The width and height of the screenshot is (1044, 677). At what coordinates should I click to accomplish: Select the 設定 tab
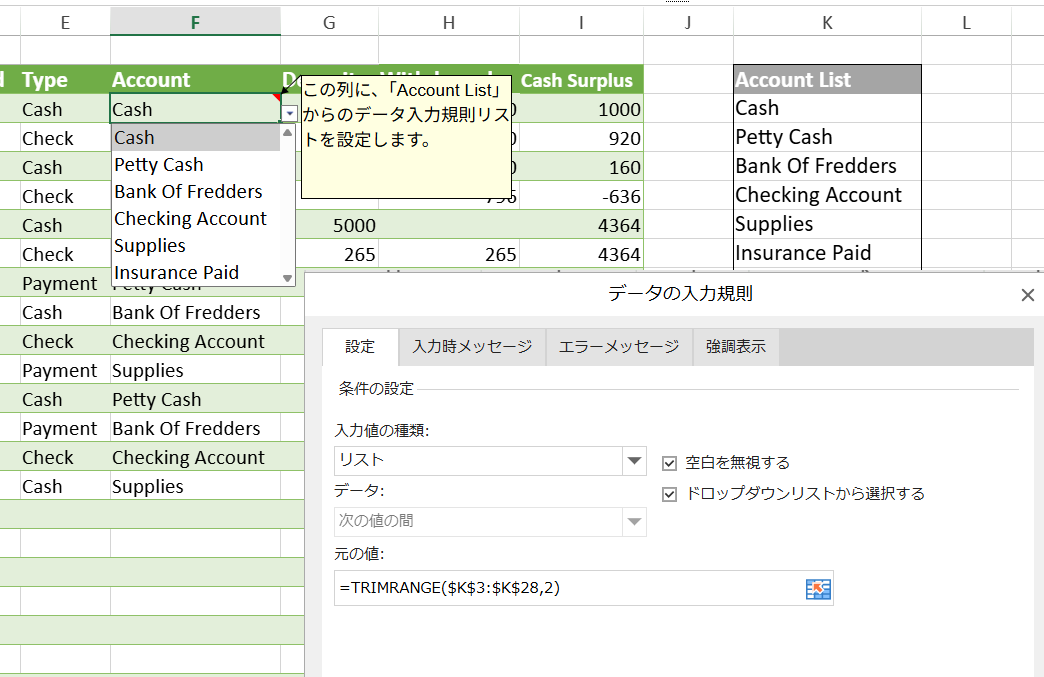point(360,347)
